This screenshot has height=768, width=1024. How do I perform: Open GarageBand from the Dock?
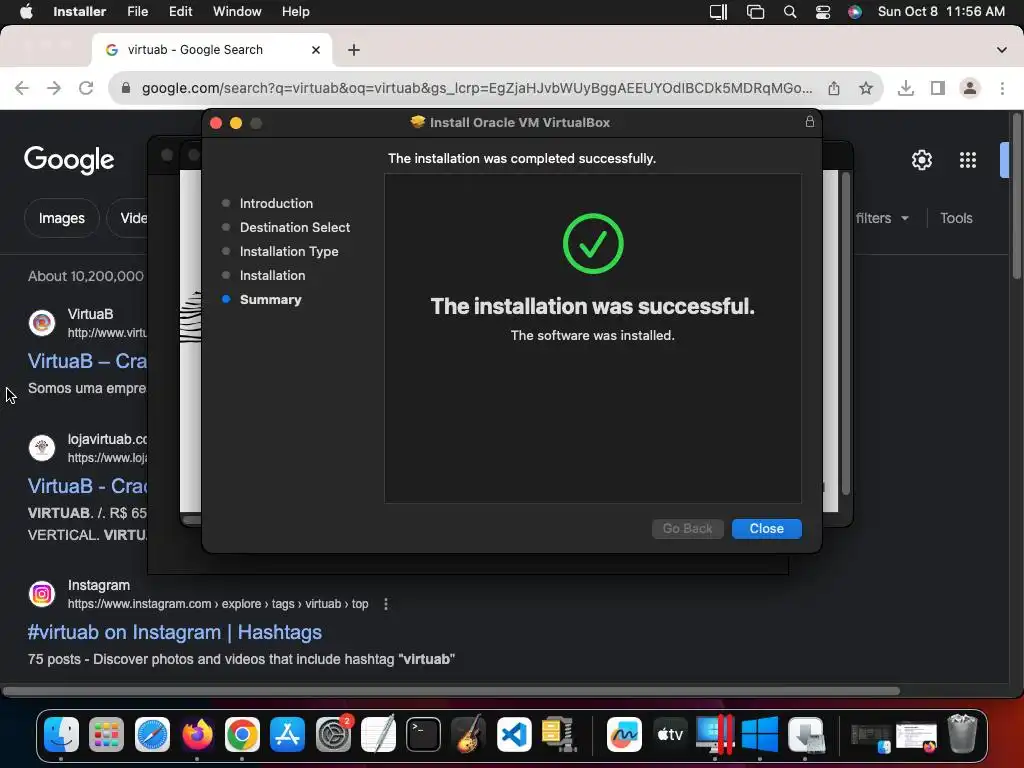(468, 735)
